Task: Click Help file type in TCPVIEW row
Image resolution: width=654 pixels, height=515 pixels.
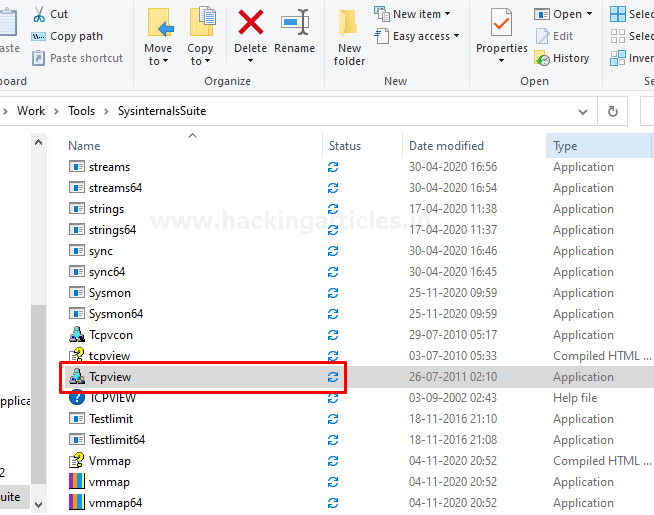Action: point(575,398)
